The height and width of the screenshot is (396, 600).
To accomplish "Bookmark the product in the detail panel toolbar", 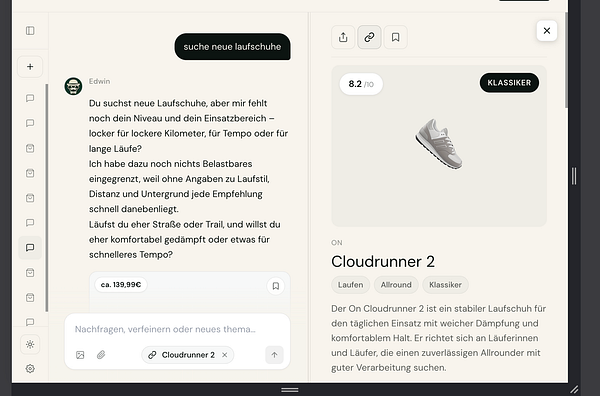I will tap(396, 37).
